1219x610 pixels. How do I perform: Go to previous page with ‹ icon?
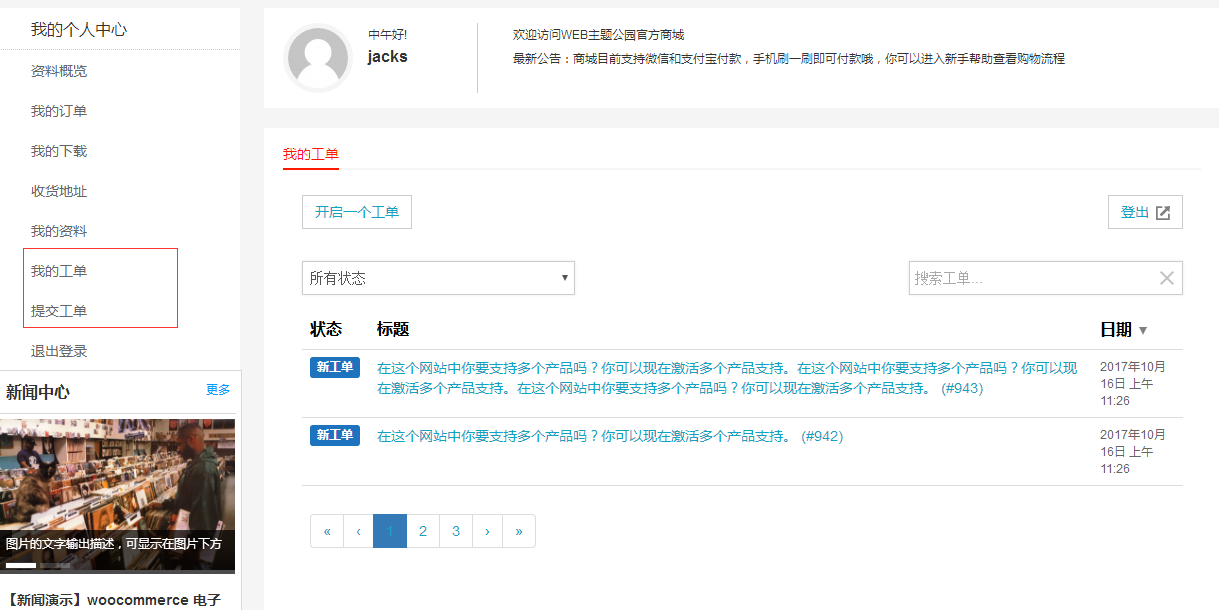358,531
